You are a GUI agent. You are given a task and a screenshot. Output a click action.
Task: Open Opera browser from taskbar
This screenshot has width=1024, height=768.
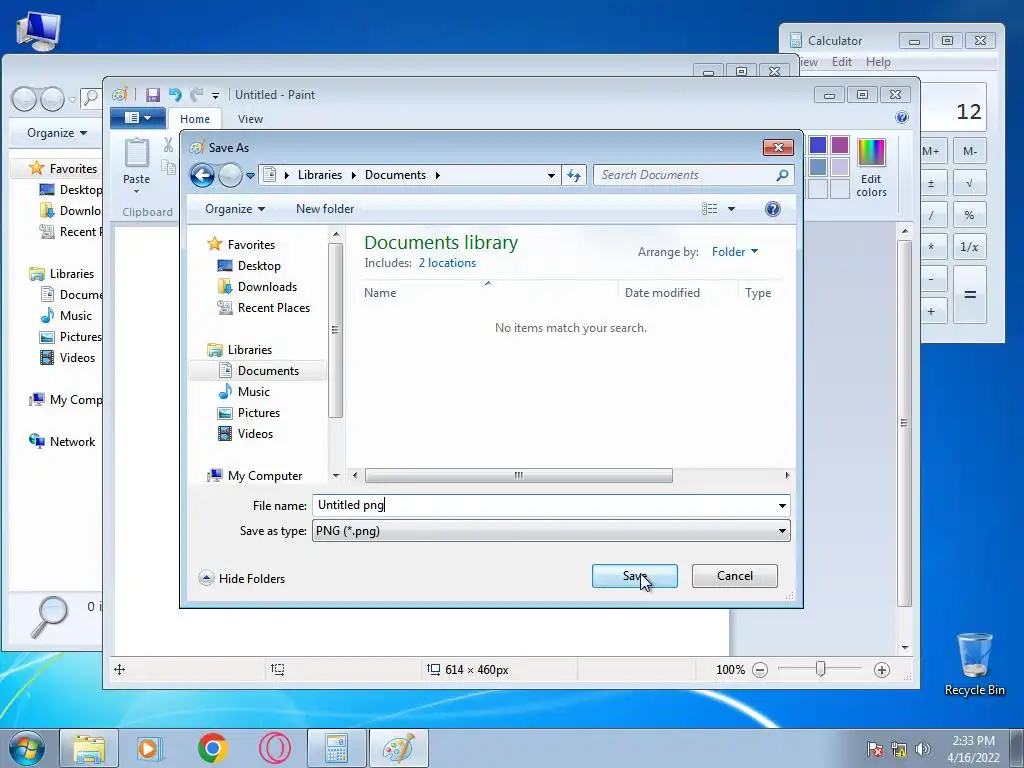point(275,748)
